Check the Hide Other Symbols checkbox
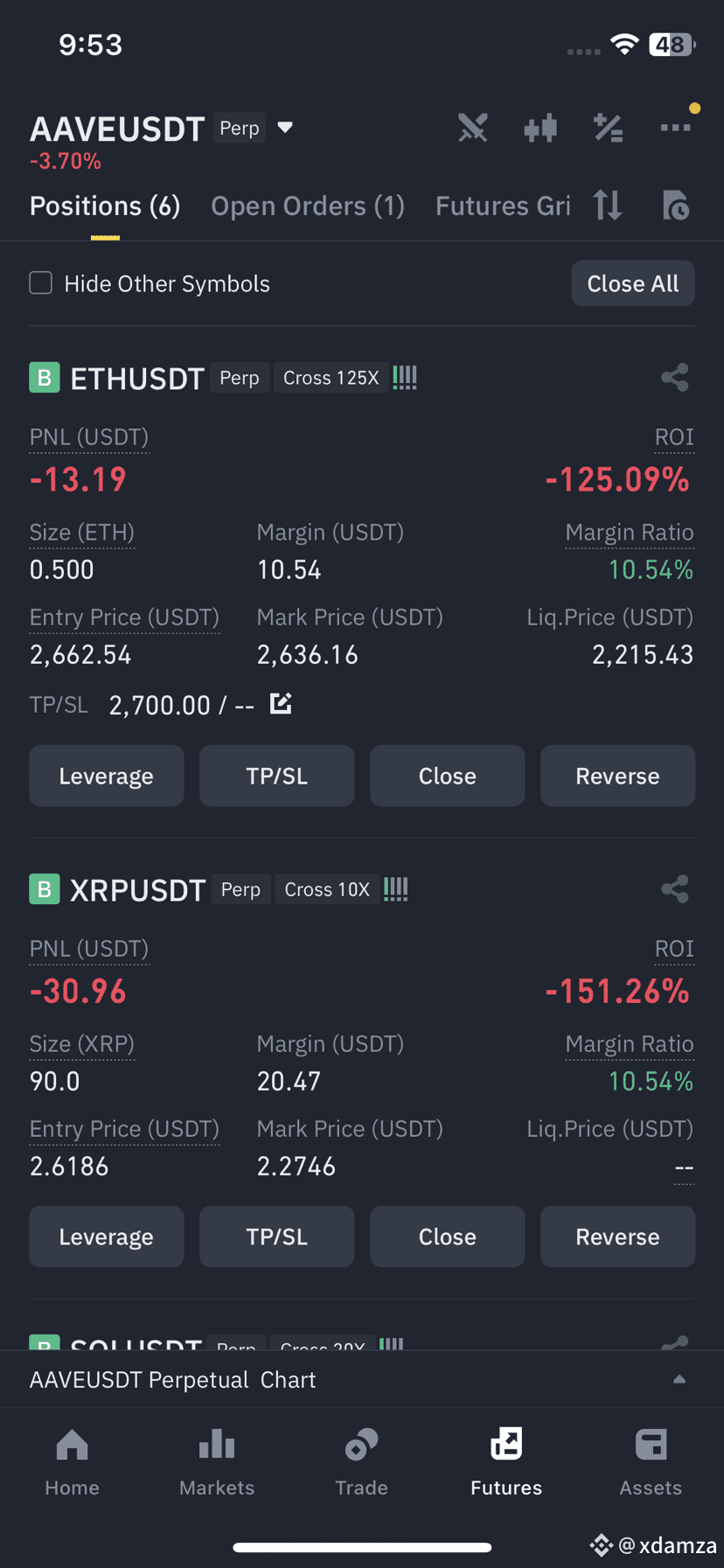724x1568 pixels. pyautogui.click(x=41, y=283)
